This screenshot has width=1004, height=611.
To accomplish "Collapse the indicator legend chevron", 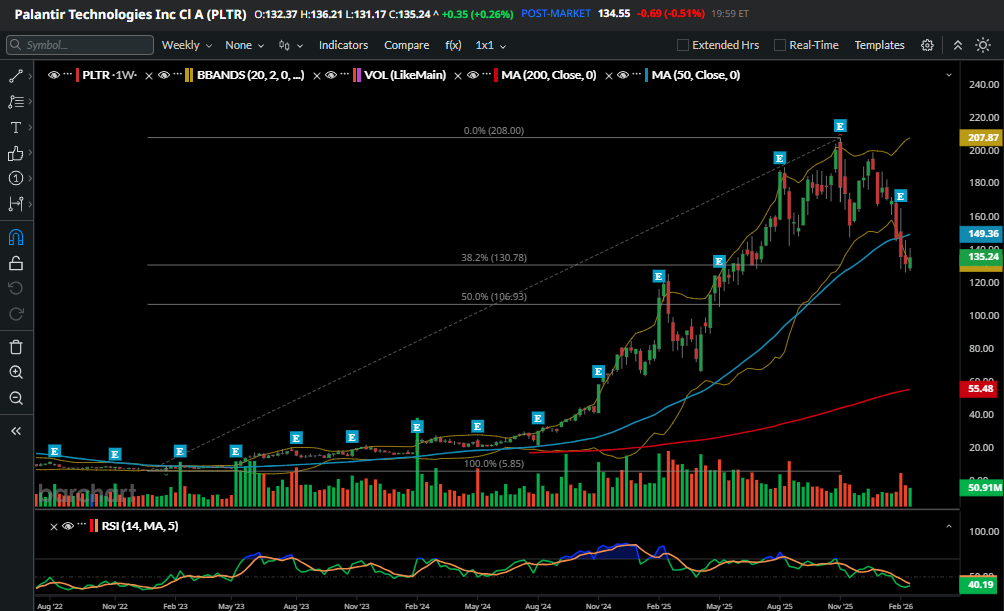I will (949, 75).
